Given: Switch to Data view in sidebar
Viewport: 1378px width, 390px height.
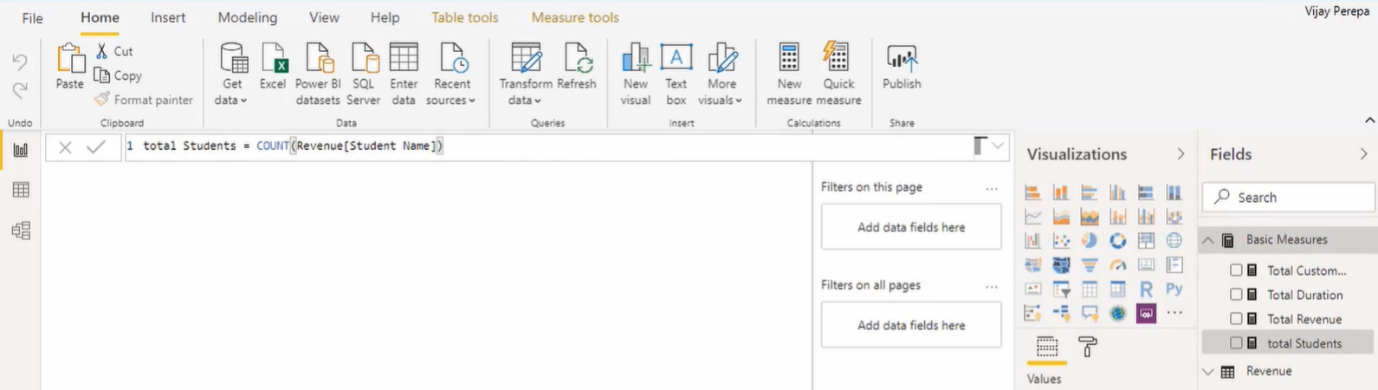Looking at the screenshot, I should pos(20,190).
